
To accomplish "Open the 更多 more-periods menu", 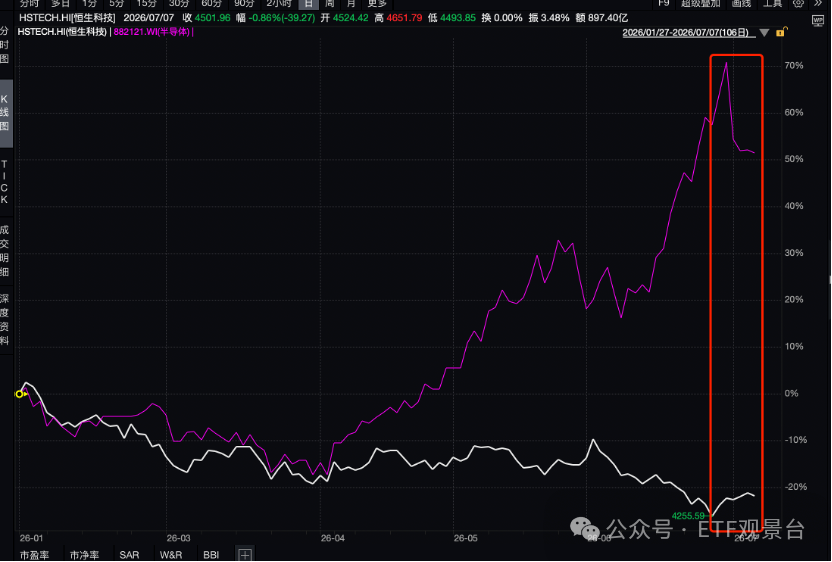I will coord(377,4).
